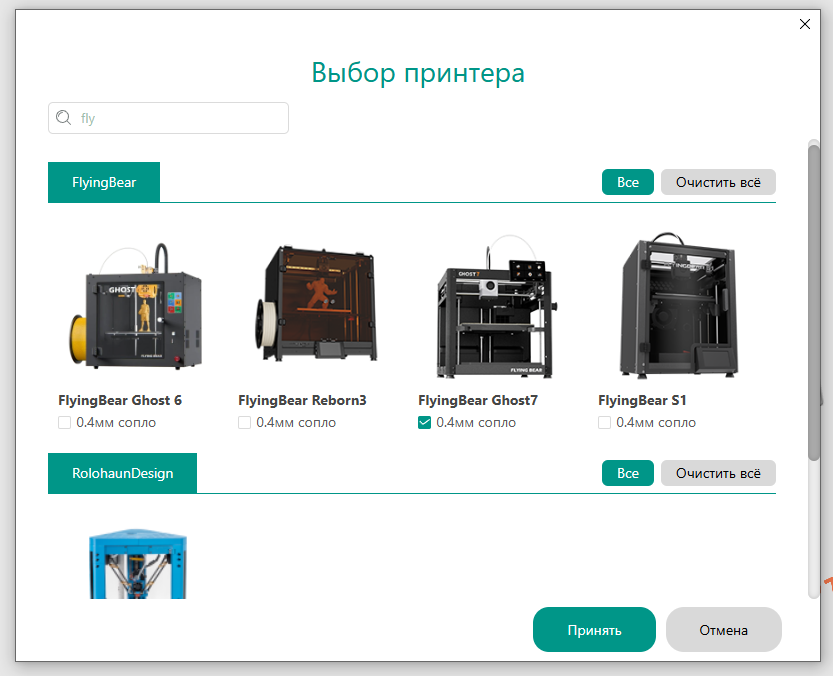
Task: Click the FlyingBear Ghost7 name label
Action: pos(478,400)
